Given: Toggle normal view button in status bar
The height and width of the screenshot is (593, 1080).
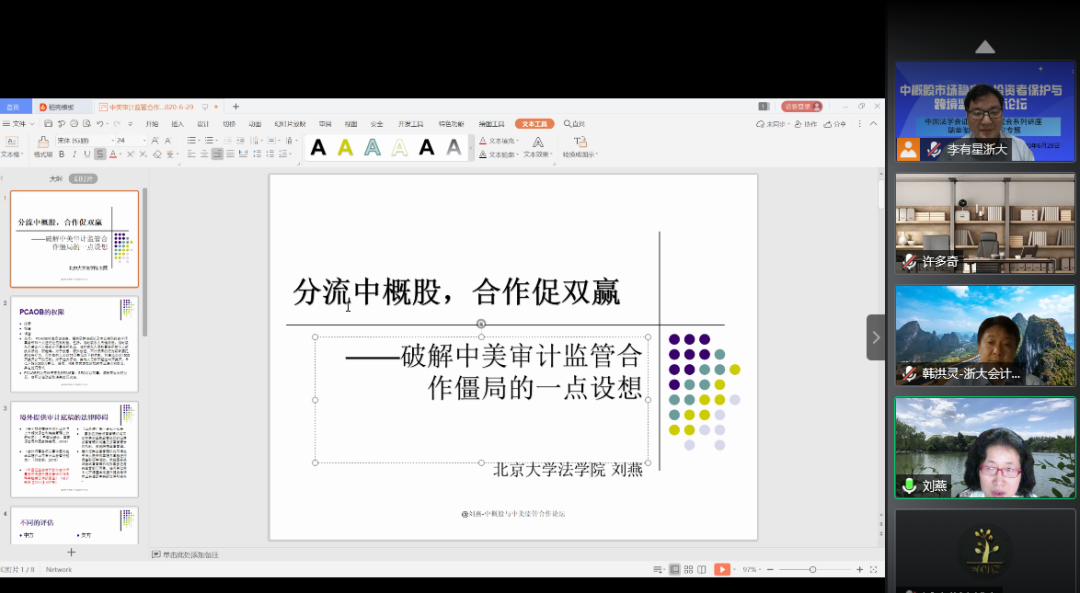Looking at the screenshot, I should coord(675,570).
